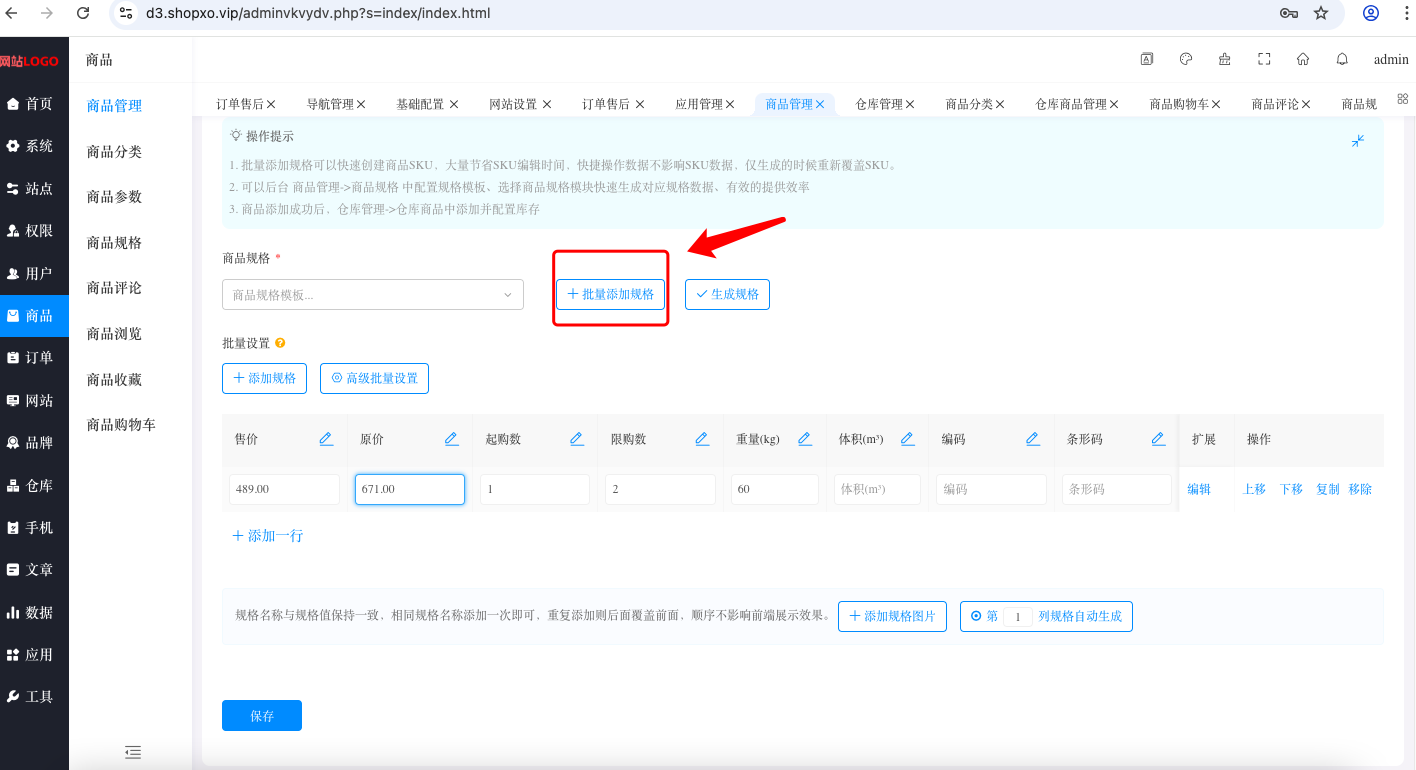Click the edit pencil beside 体积(m³) column
Screen dimensions: 1416x770
click(x=908, y=439)
